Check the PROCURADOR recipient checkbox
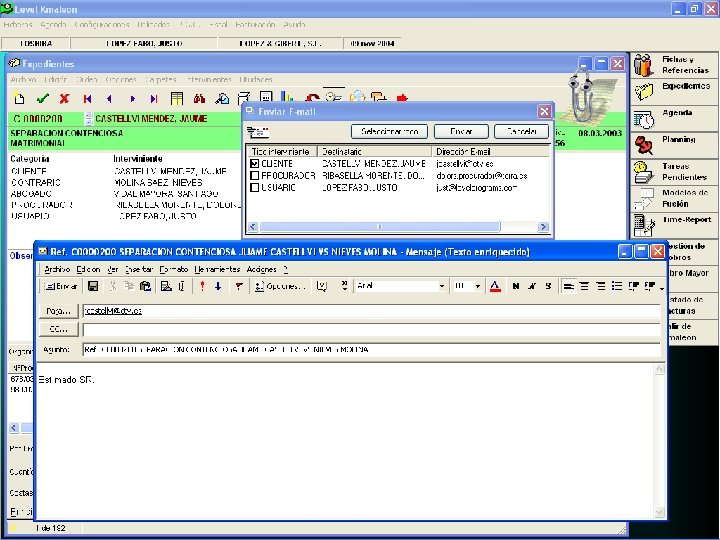Image resolution: width=720 pixels, height=540 pixels. pos(254,175)
